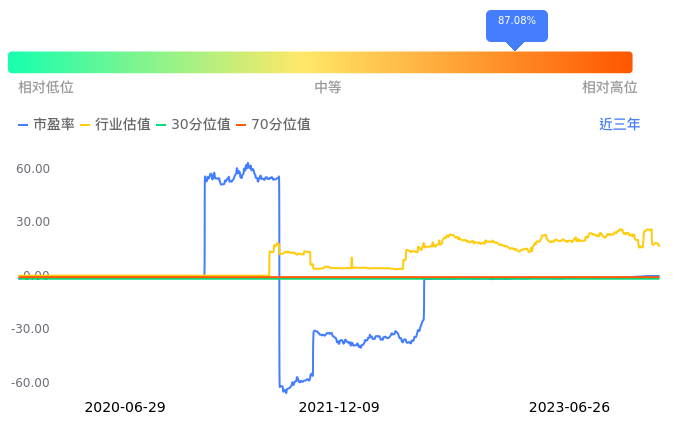Select the 中等 label under the bar
The height and width of the screenshot is (442, 686).
(328, 88)
